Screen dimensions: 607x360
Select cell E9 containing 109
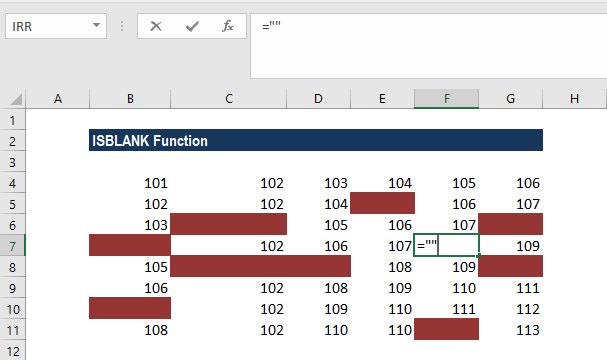point(382,288)
